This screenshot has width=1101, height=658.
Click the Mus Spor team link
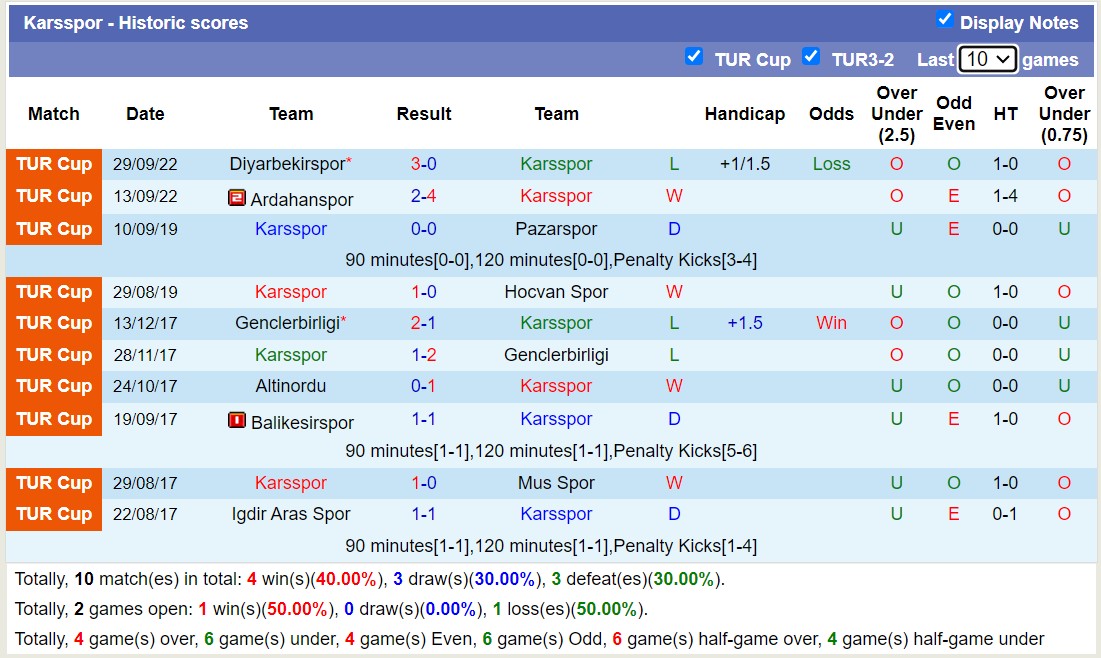(556, 482)
